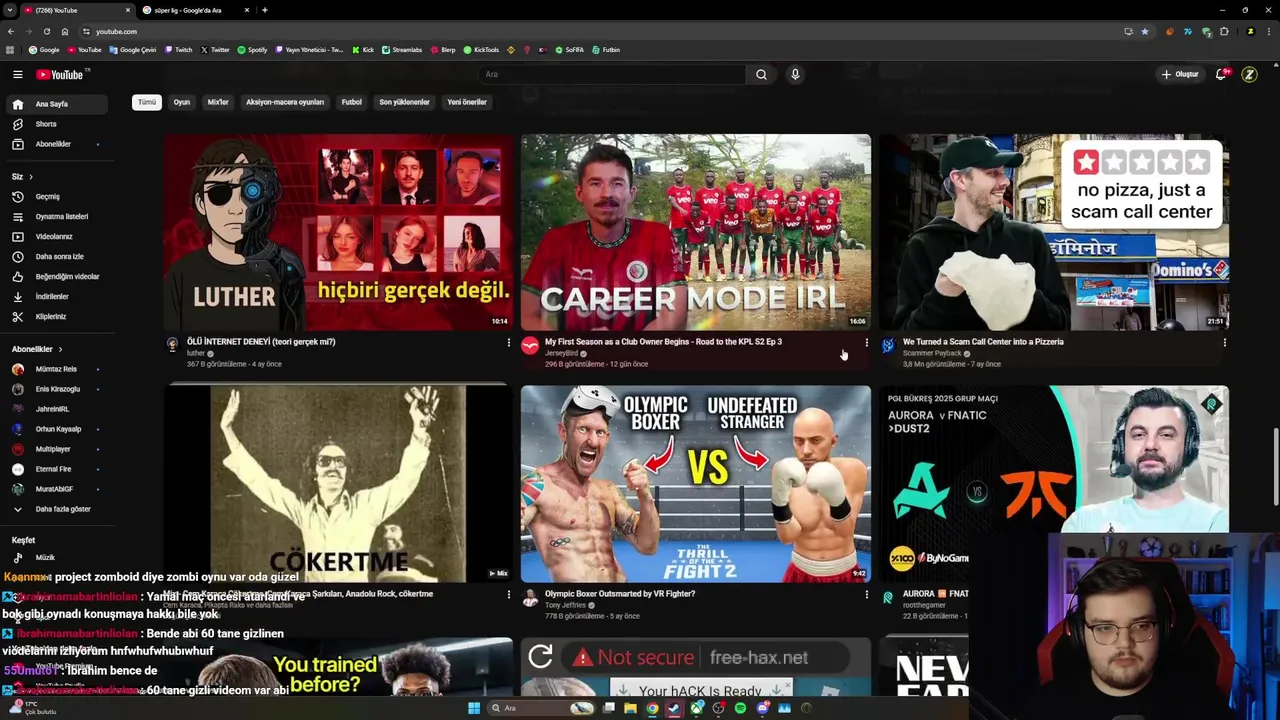
Task: Open Shorts in the sidebar
Action: click(x=56, y=124)
